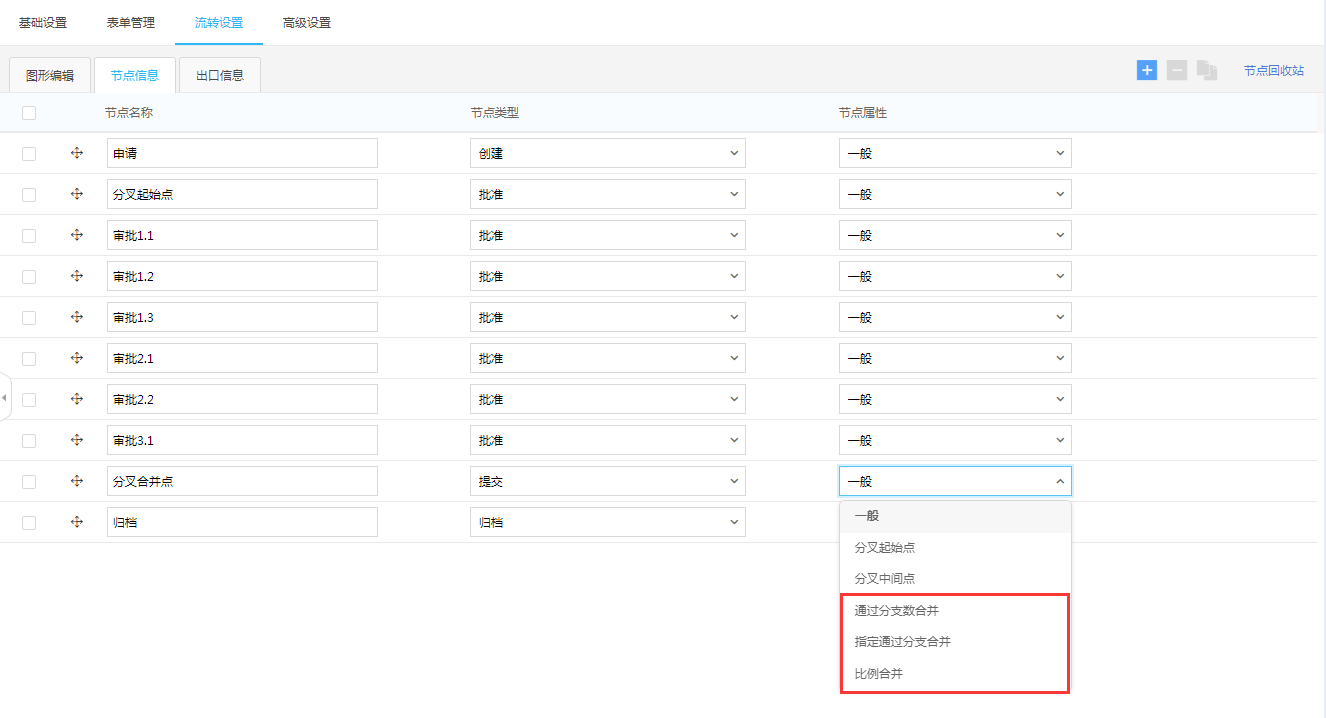Click the remove node minus icon
1326x718 pixels.
[1177, 70]
